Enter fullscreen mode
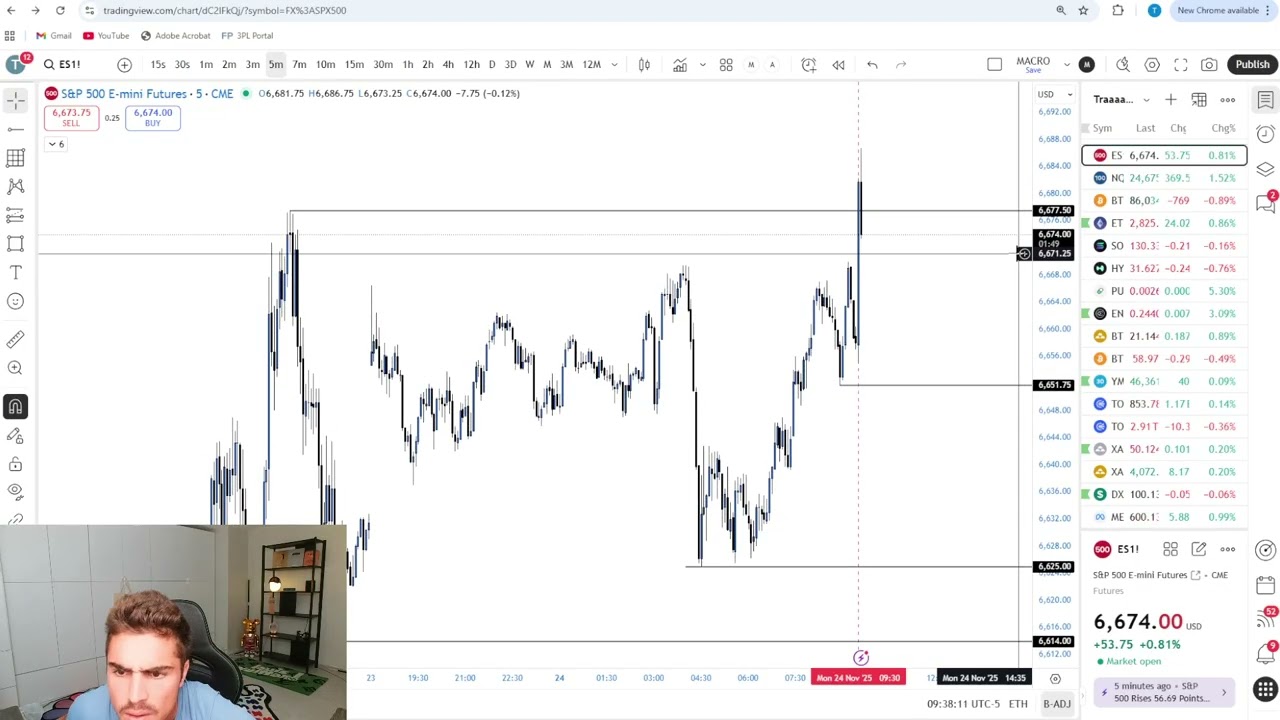The width and height of the screenshot is (1280, 720). tap(1181, 64)
